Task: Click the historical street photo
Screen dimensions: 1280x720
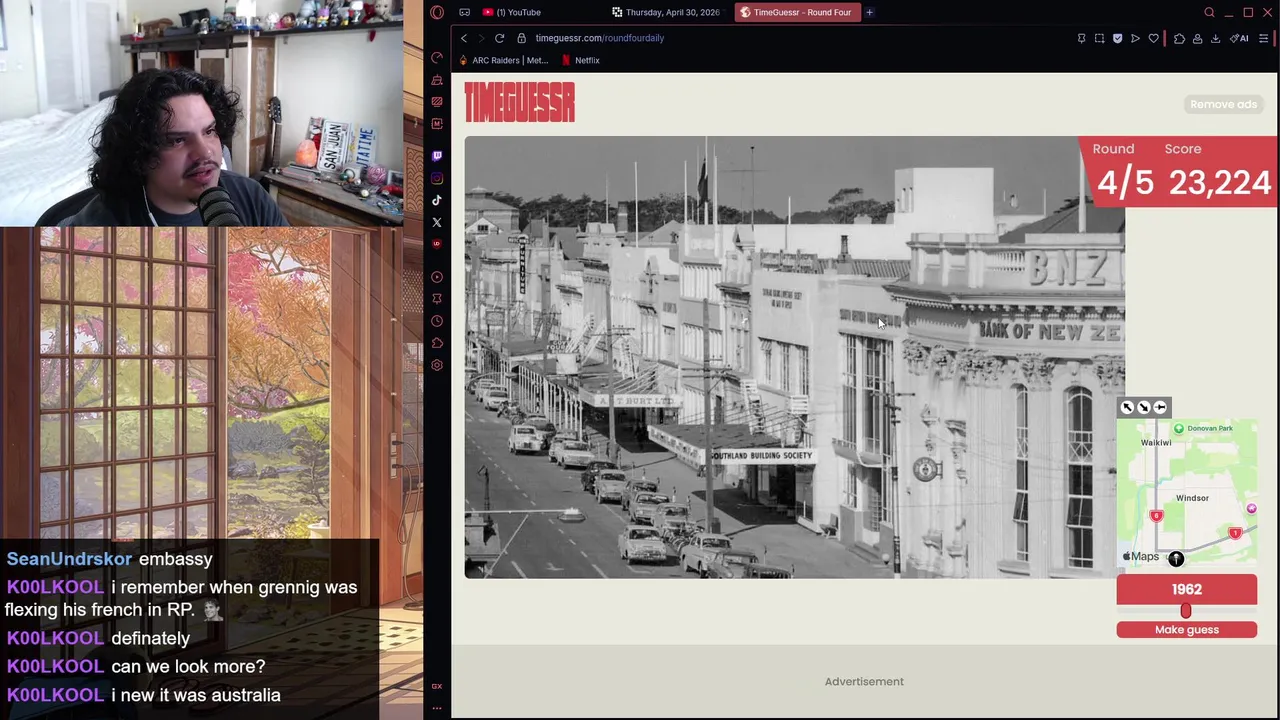Action: point(794,357)
